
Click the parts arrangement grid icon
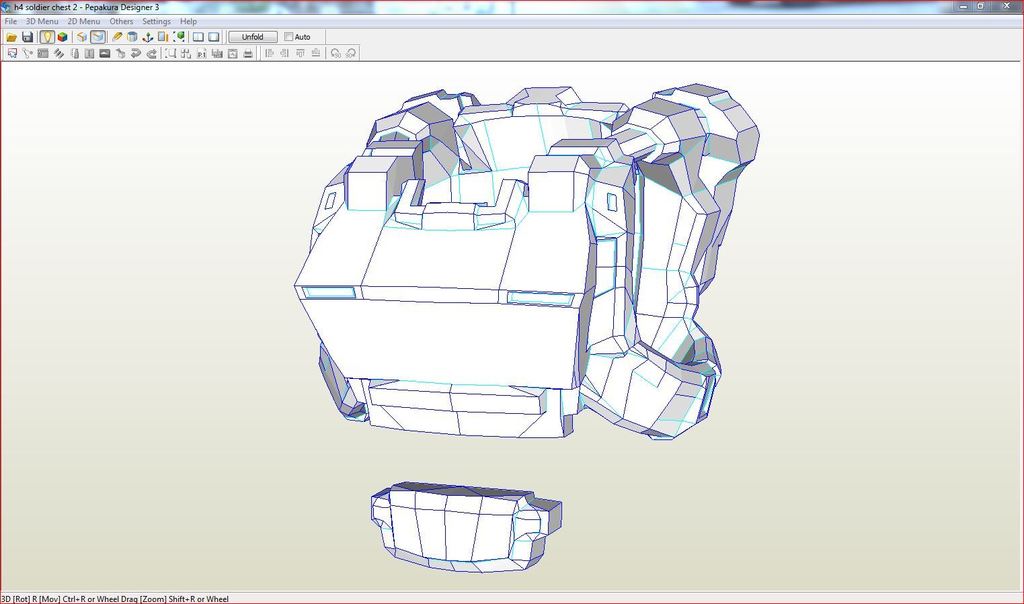[x=186, y=54]
